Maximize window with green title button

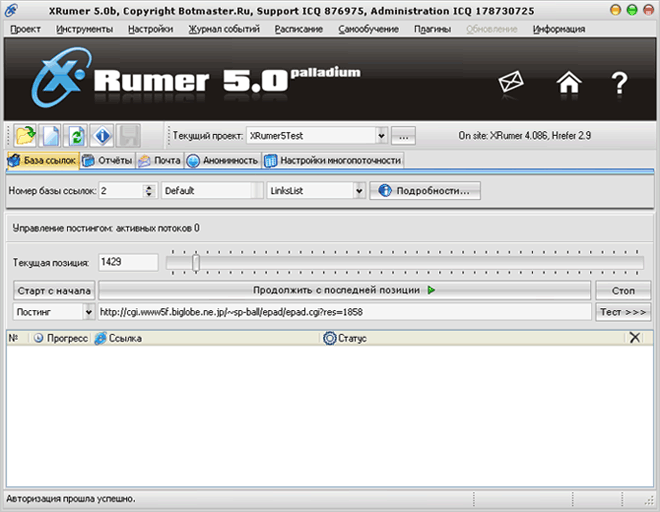pyautogui.click(x=632, y=10)
